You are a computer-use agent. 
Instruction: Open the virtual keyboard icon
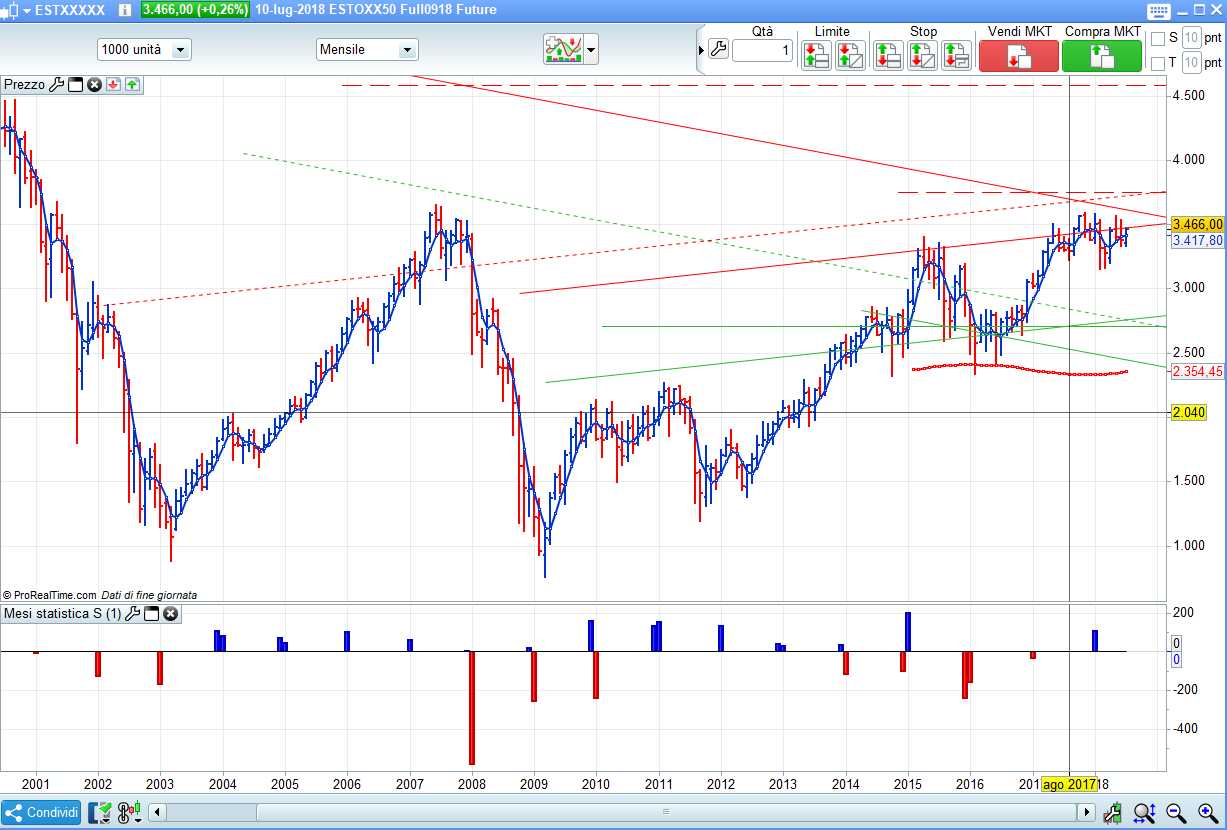1157,11
